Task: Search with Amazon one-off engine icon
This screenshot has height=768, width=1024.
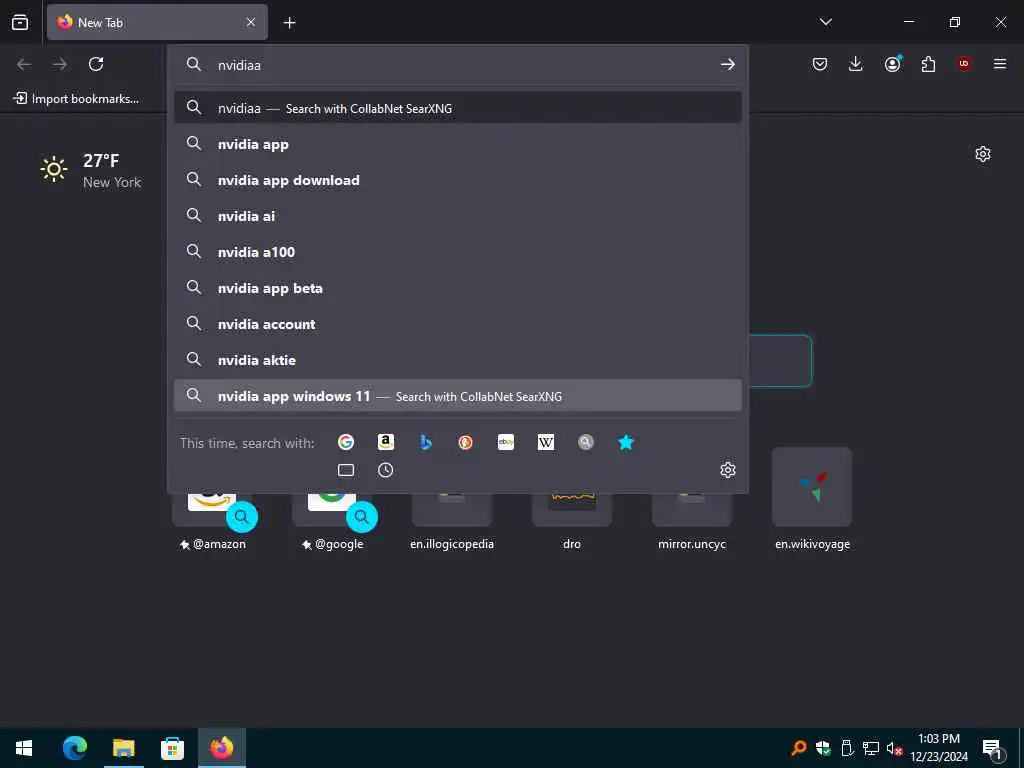Action: [x=386, y=442]
